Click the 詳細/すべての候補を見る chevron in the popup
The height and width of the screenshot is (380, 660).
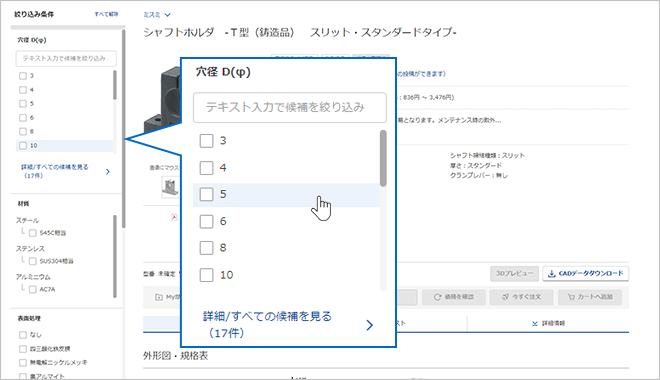tap(370, 325)
